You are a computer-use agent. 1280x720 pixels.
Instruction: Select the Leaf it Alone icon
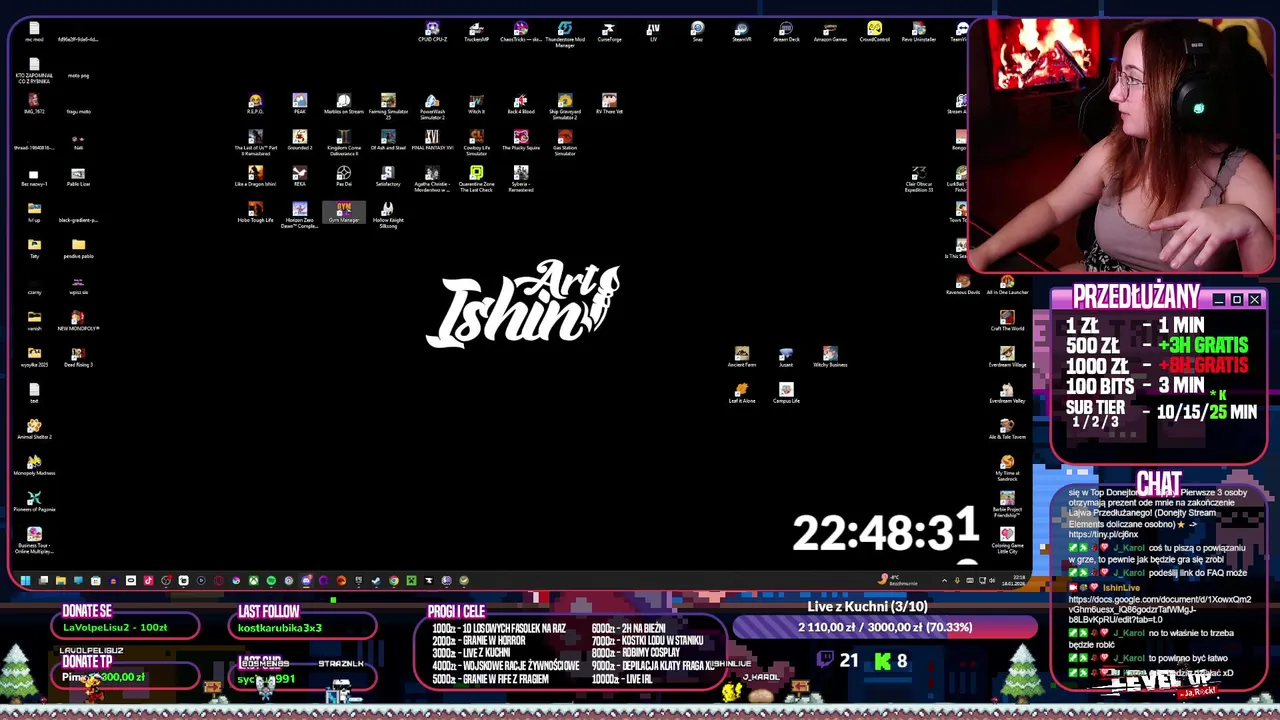(x=742, y=393)
